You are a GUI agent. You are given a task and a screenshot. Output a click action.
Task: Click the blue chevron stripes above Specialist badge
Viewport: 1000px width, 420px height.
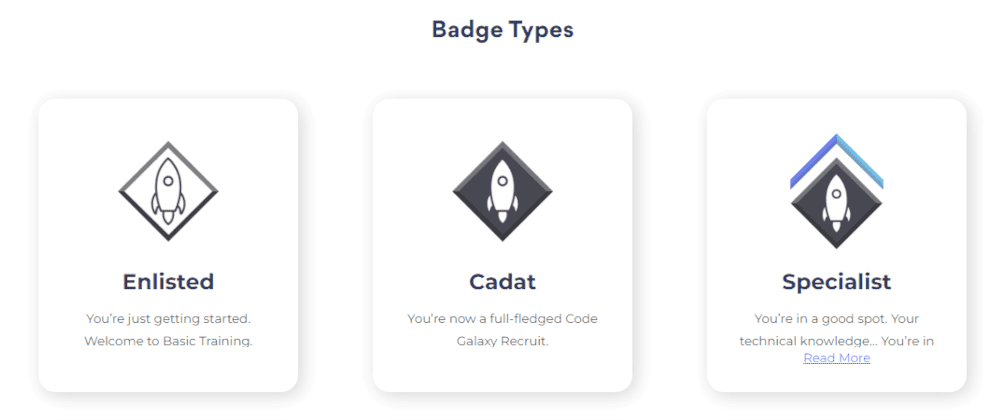[837, 161]
